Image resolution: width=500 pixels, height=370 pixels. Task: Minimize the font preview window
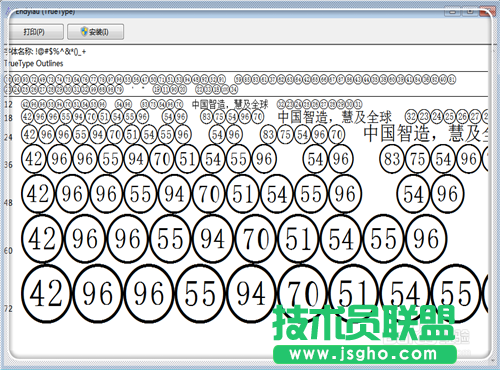[453, 11]
